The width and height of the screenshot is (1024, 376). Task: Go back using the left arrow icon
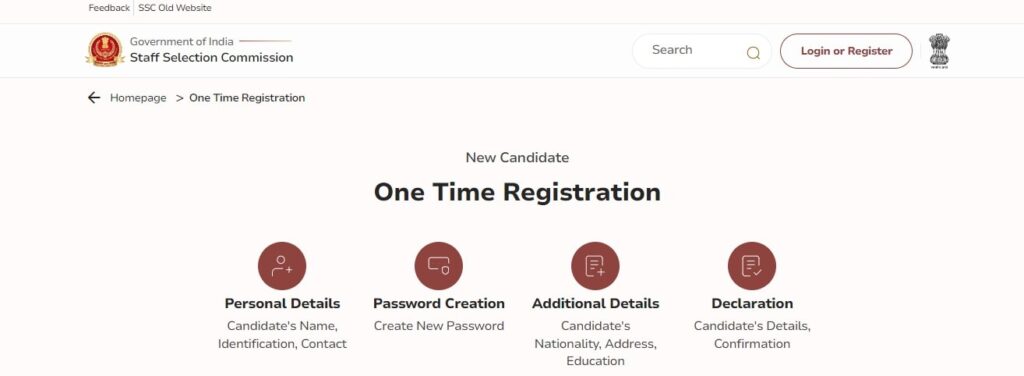94,98
